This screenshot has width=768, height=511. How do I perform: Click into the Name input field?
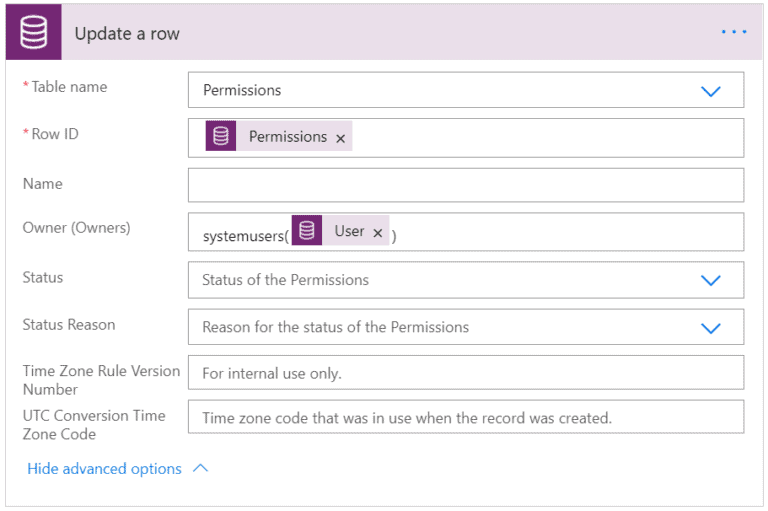tap(465, 185)
